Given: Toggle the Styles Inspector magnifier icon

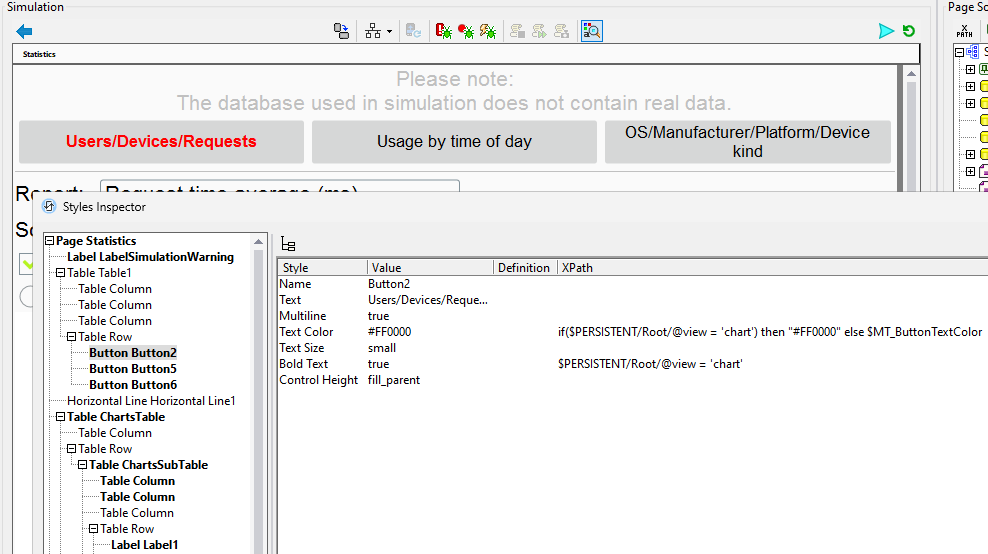Looking at the screenshot, I should click(x=592, y=31).
